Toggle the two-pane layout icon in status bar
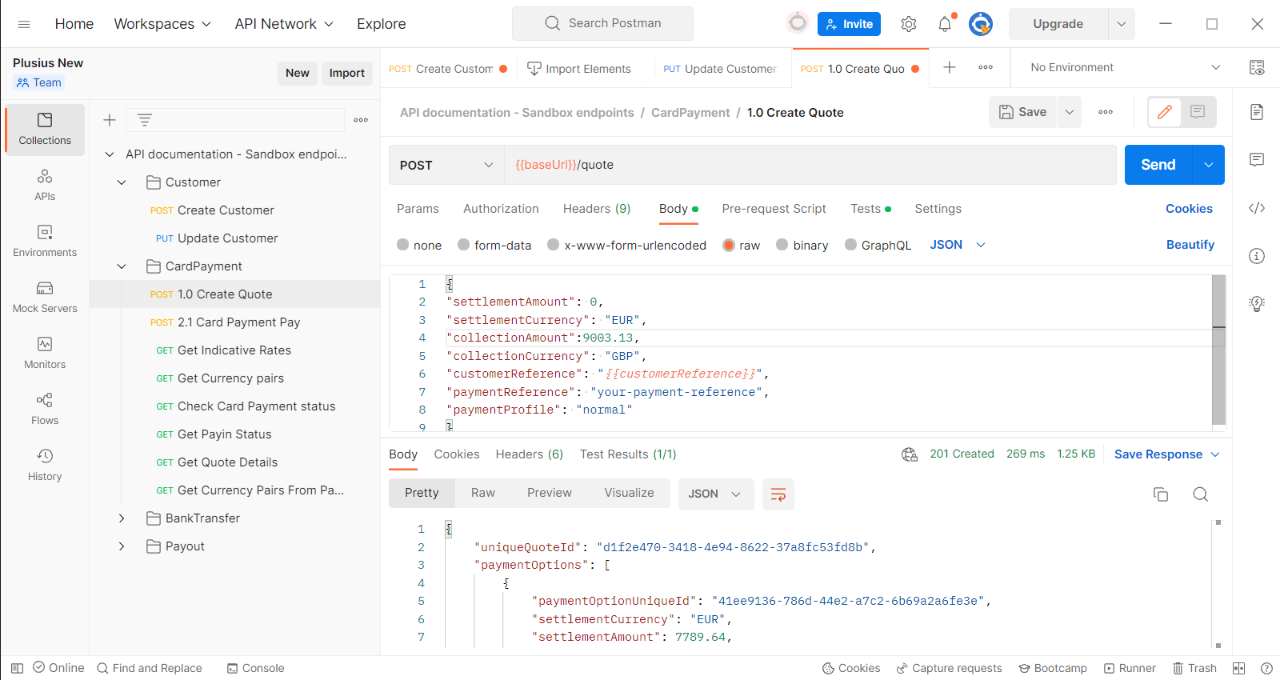This screenshot has height=680, width=1280. coord(1239,668)
